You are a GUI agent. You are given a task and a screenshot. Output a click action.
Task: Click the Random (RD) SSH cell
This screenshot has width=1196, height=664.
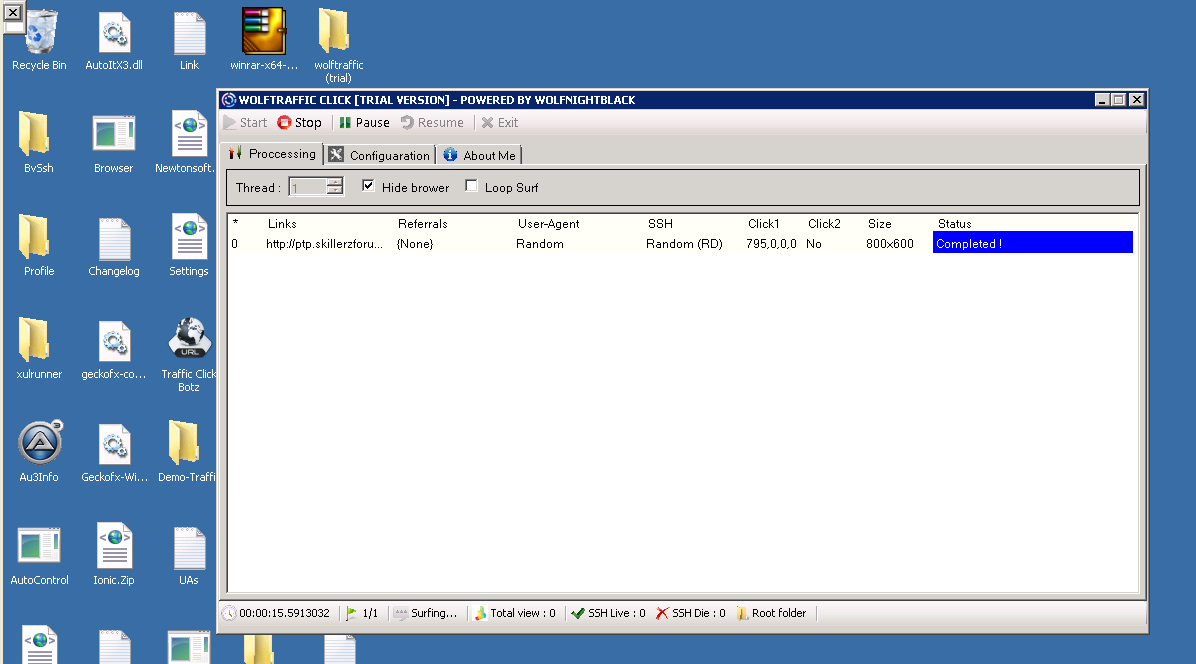click(x=684, y=244)
